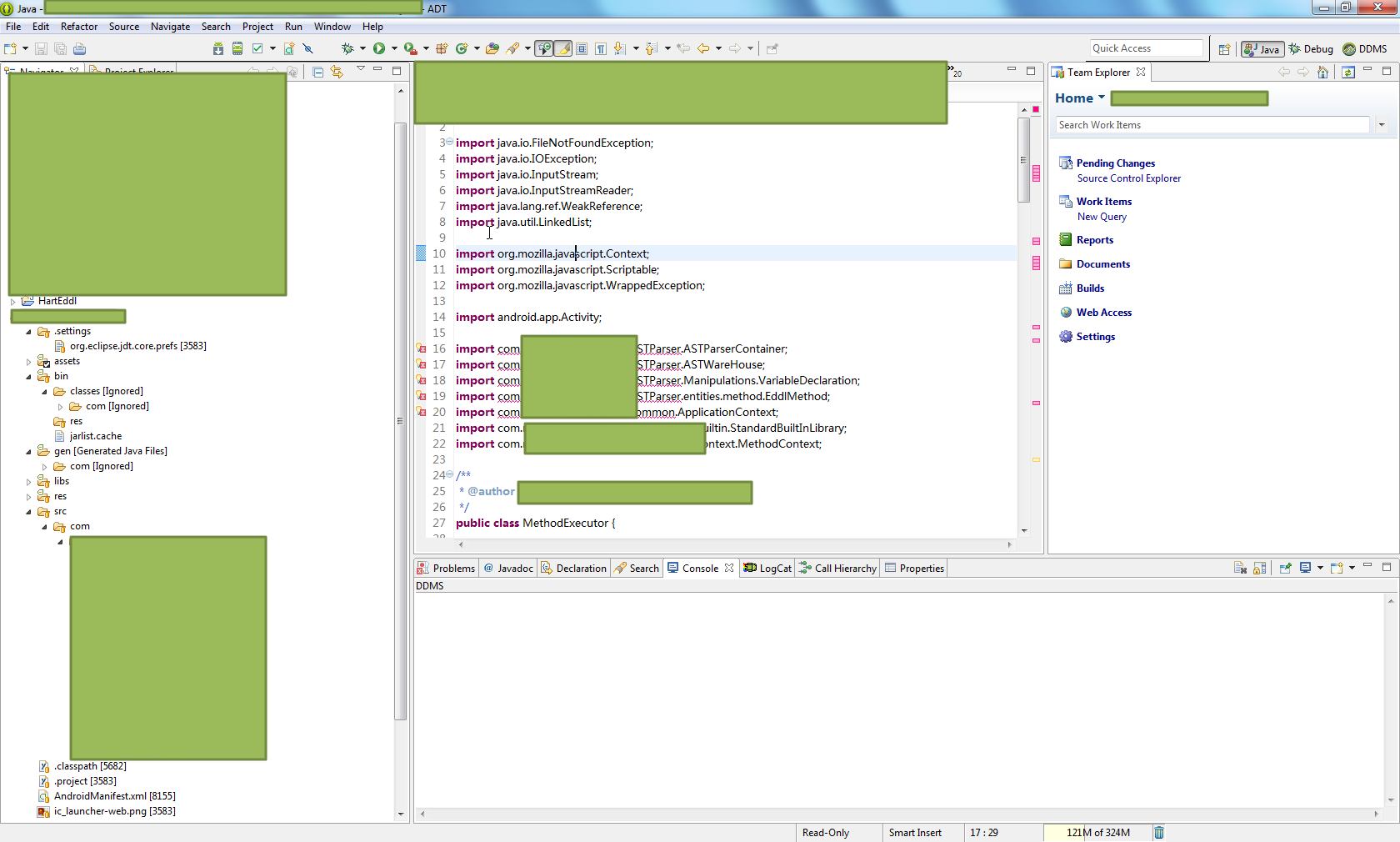Click the Home icon in Team Explorer

point(1322,73)
